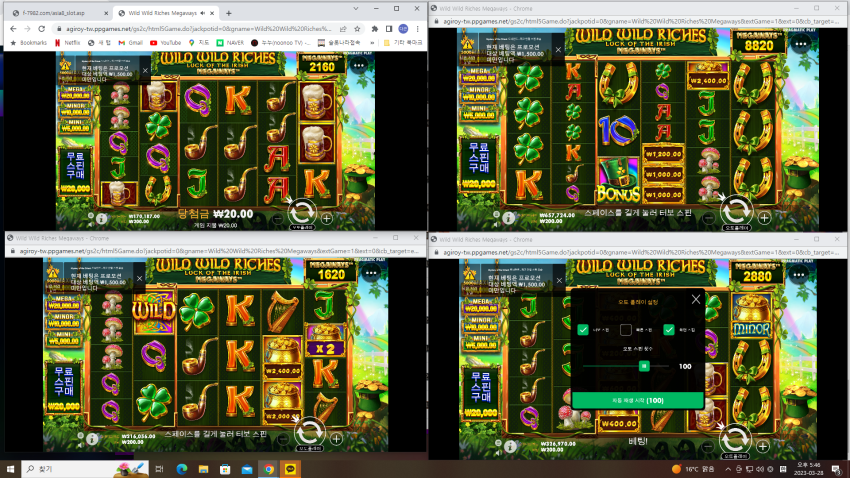This screenshot has width=850, height=478.
Task: Open the info icon in bottom-right game
Action: coord(510,447)
